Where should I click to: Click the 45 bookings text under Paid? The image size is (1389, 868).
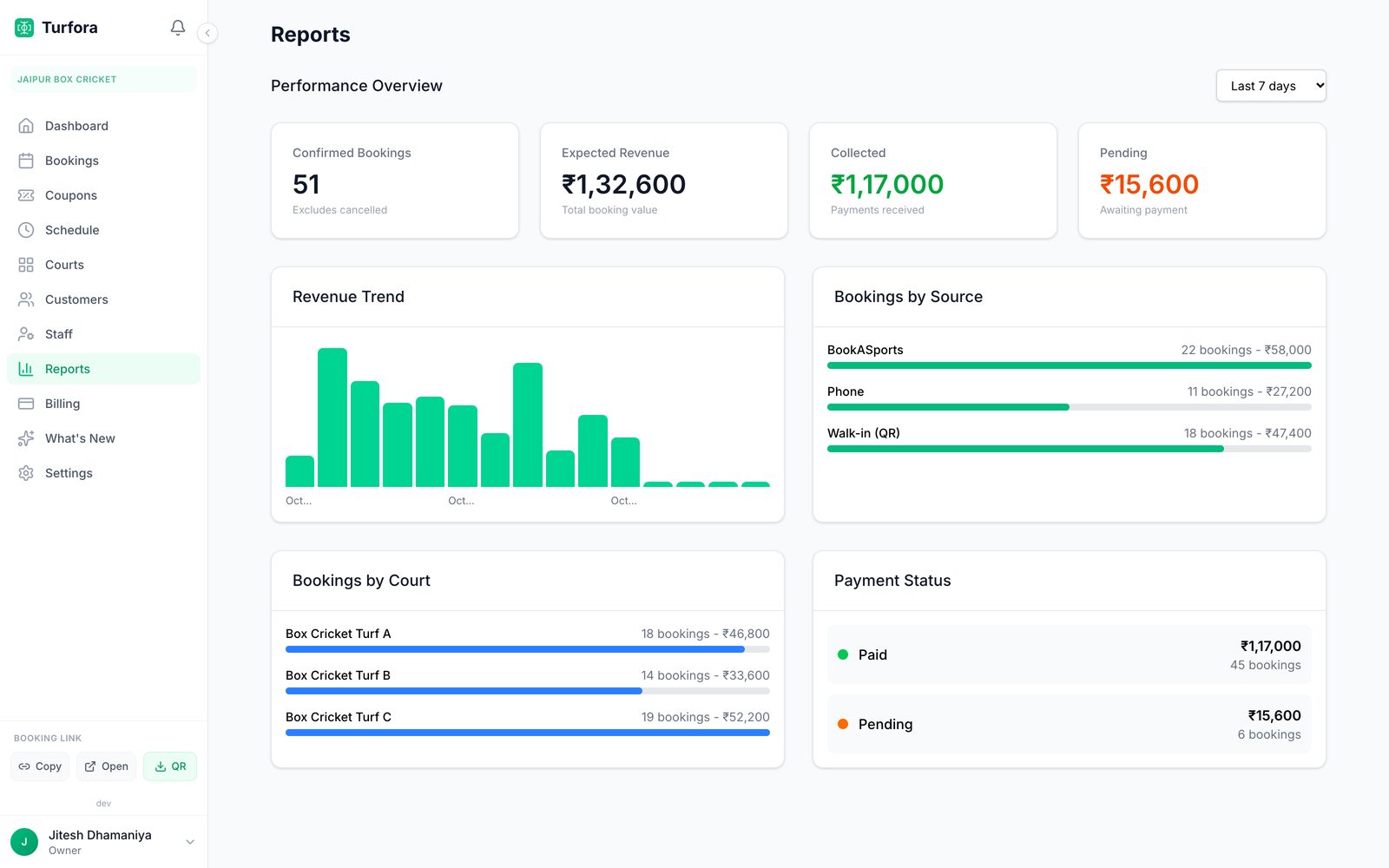click(1266, 665)
